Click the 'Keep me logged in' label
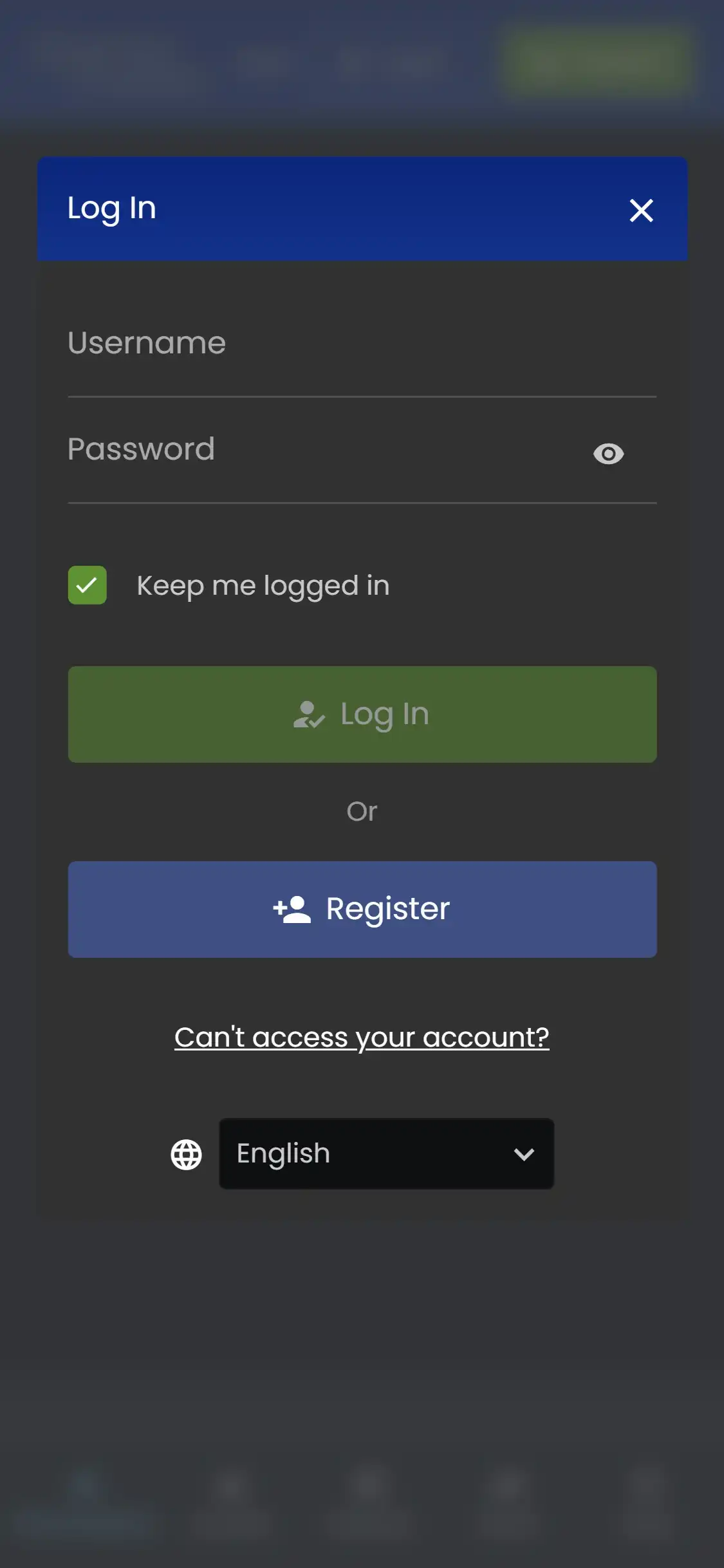This screenshot has width=724, height=1568. coord(263,586)
